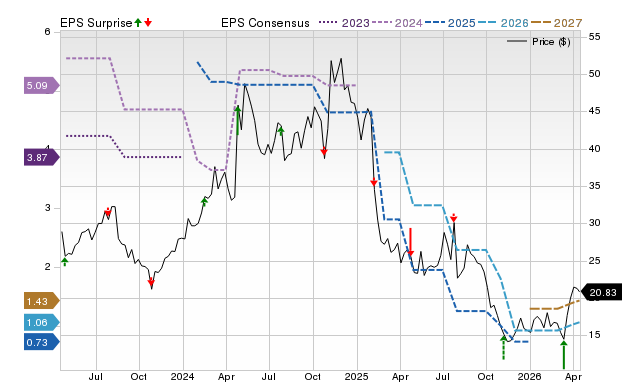Screen dimensions: 640x382
Task: Select the 0.73 dark blue value tag
Action: [42, 342]
